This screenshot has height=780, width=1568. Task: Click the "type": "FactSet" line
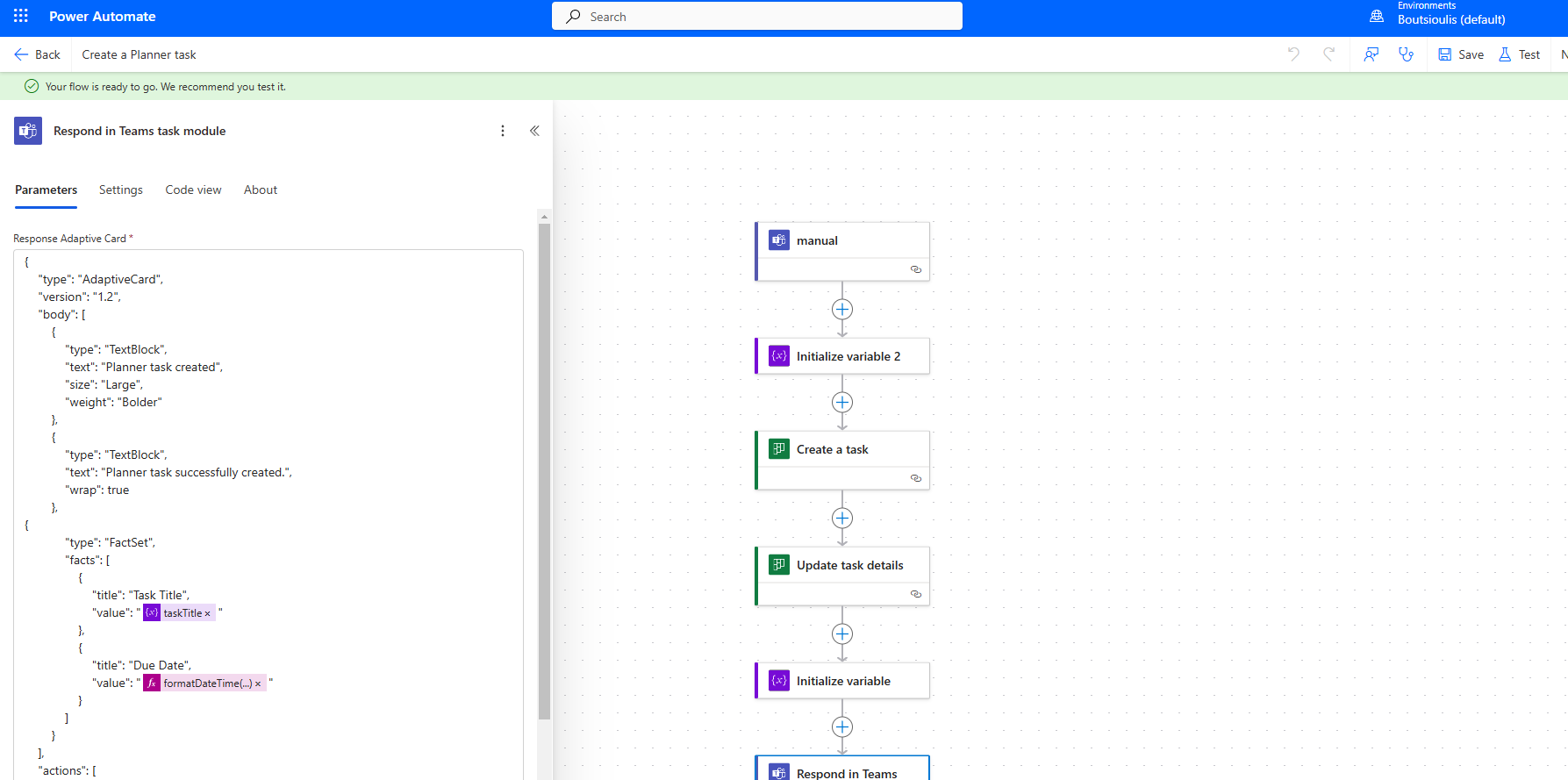click(x=111, y=543)
